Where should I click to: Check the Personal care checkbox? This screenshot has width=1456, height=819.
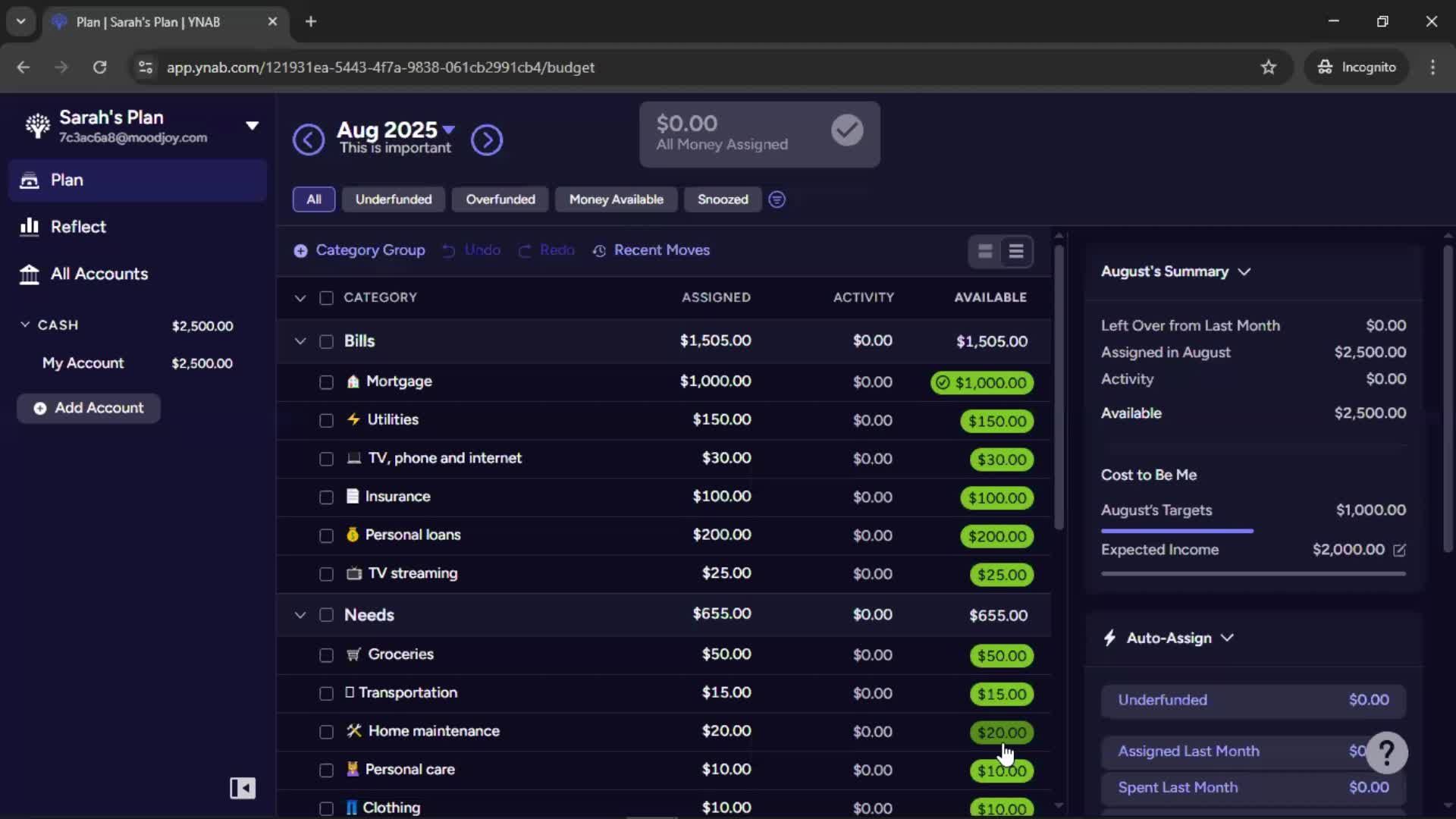[x=326, y=770]
